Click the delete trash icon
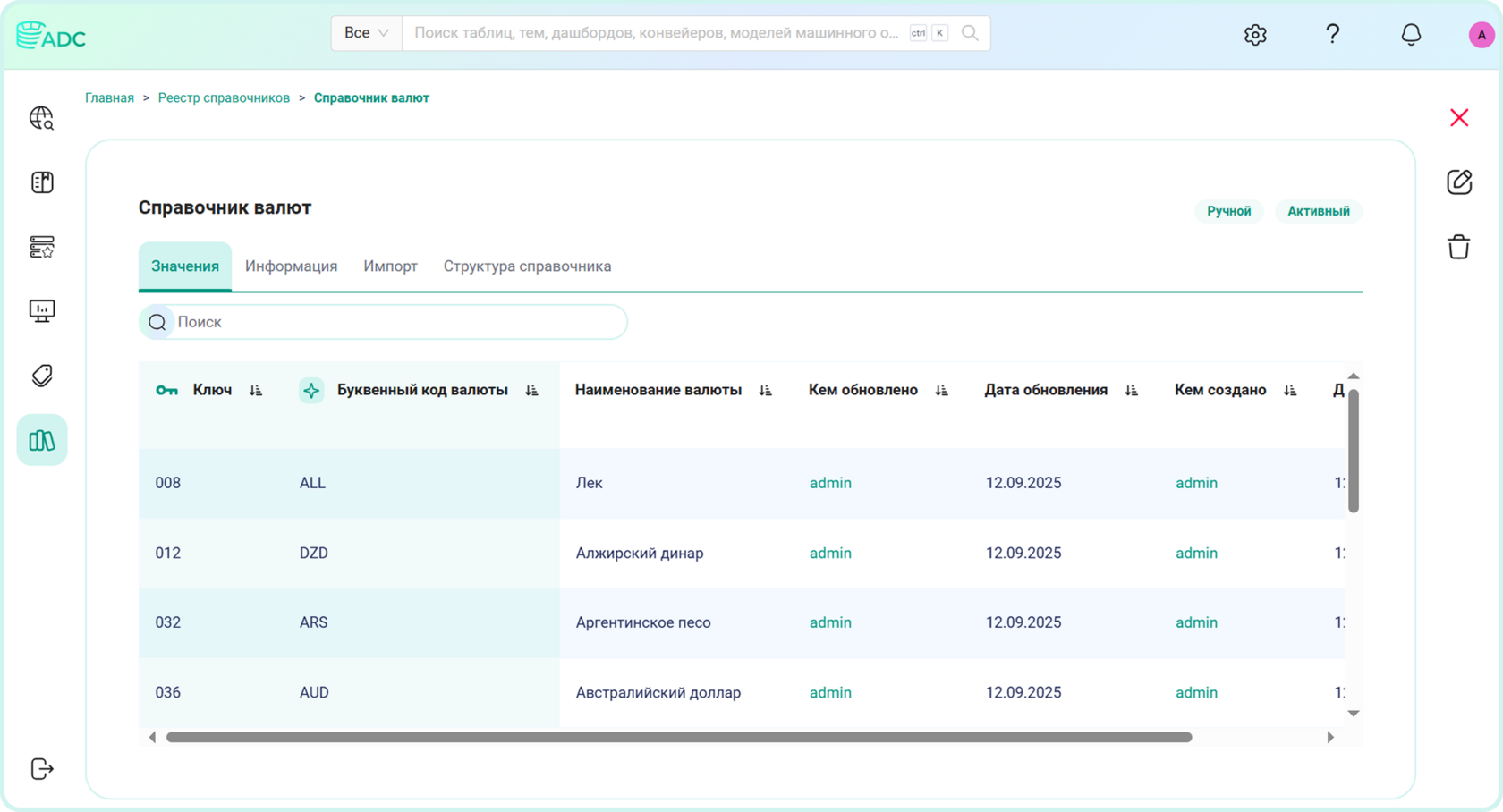The height and width of the screenshot is (812, 1503). 1459,247
